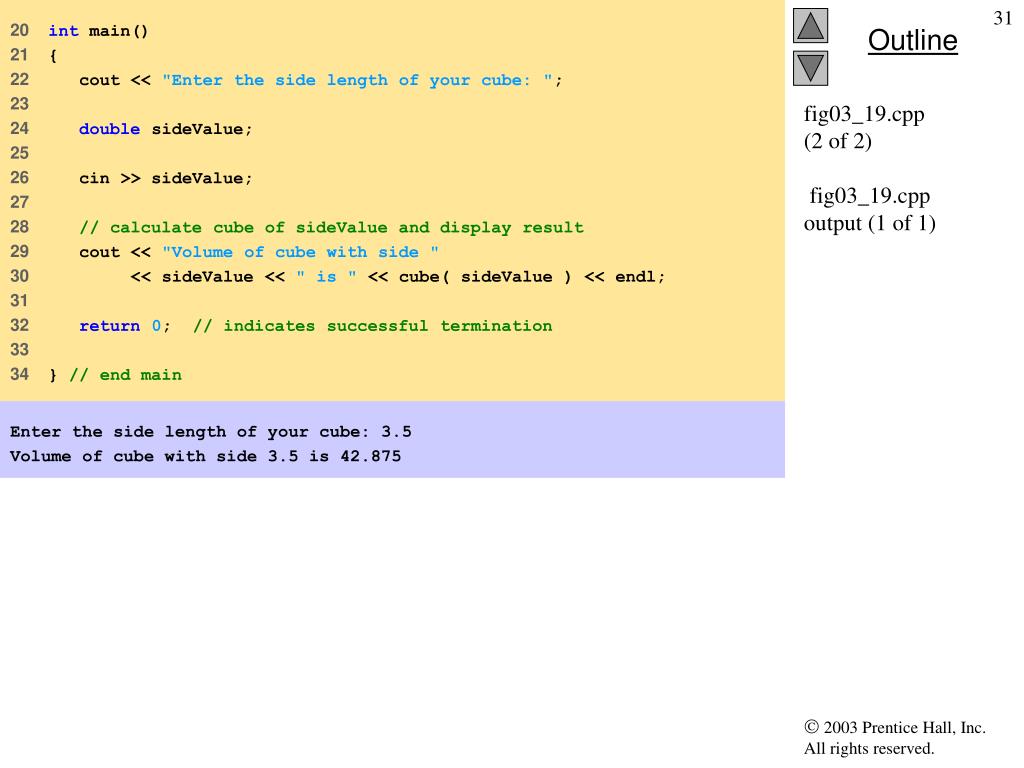The height and width of the screenshot is (768, 1024).
Task: Click the 'Volume of cube with side' string
Action: coord(300,252)
